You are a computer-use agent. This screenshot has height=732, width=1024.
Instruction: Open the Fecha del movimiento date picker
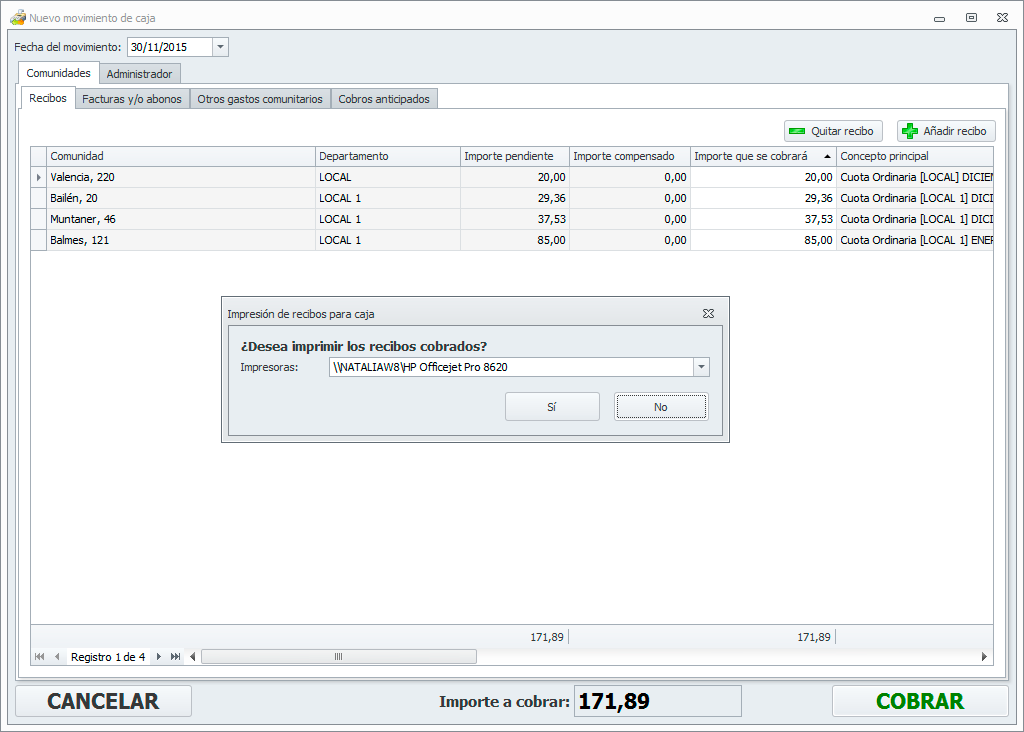point(220,47)
